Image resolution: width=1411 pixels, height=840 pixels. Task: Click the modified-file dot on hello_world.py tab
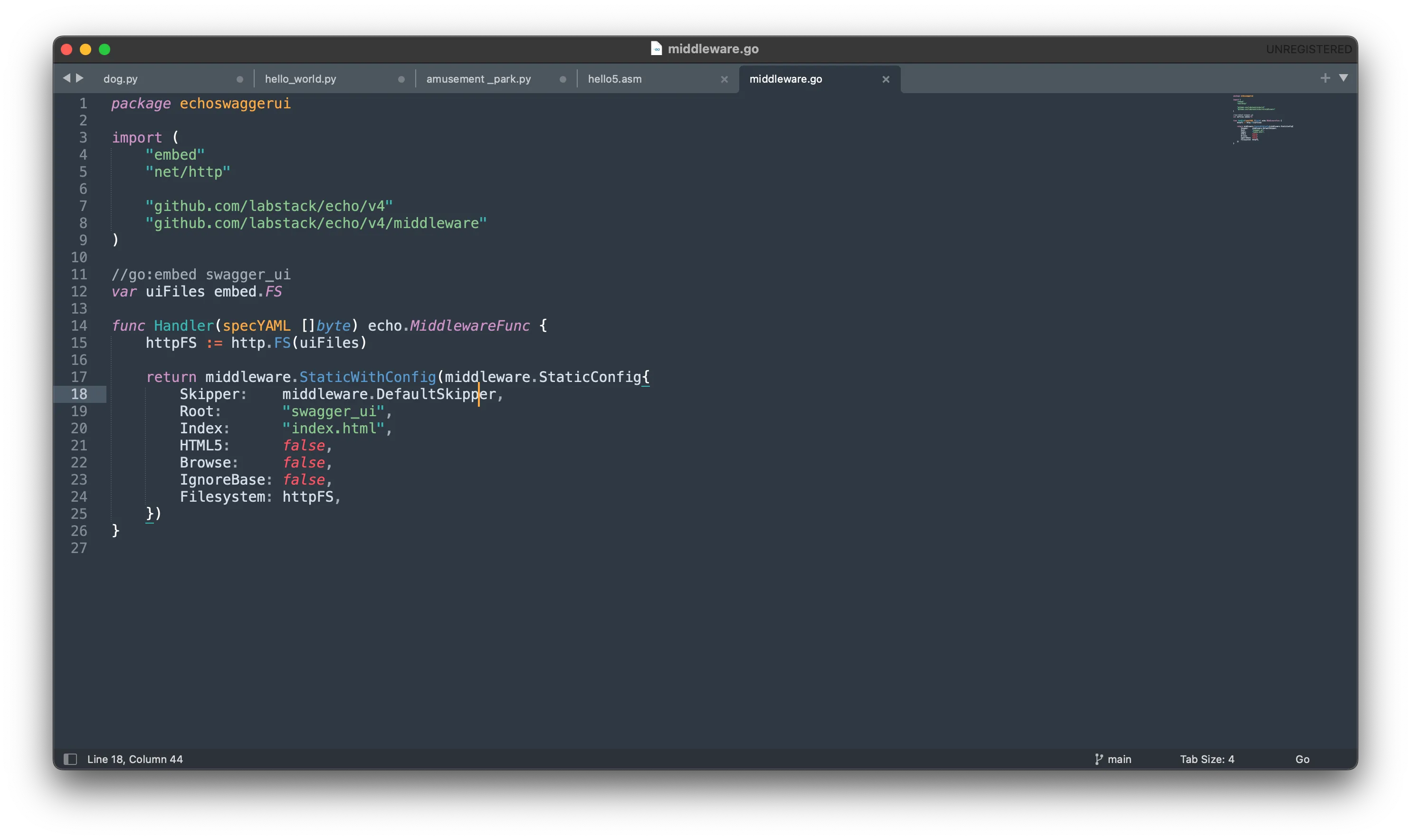click(401, 79)
